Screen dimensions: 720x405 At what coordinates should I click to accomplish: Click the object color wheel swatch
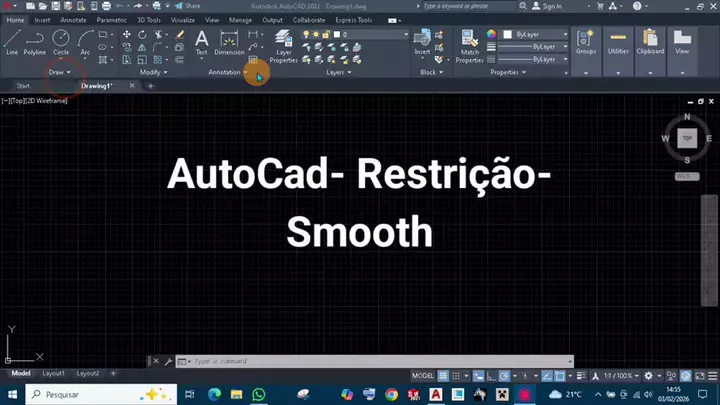click(x=491, y=34)
